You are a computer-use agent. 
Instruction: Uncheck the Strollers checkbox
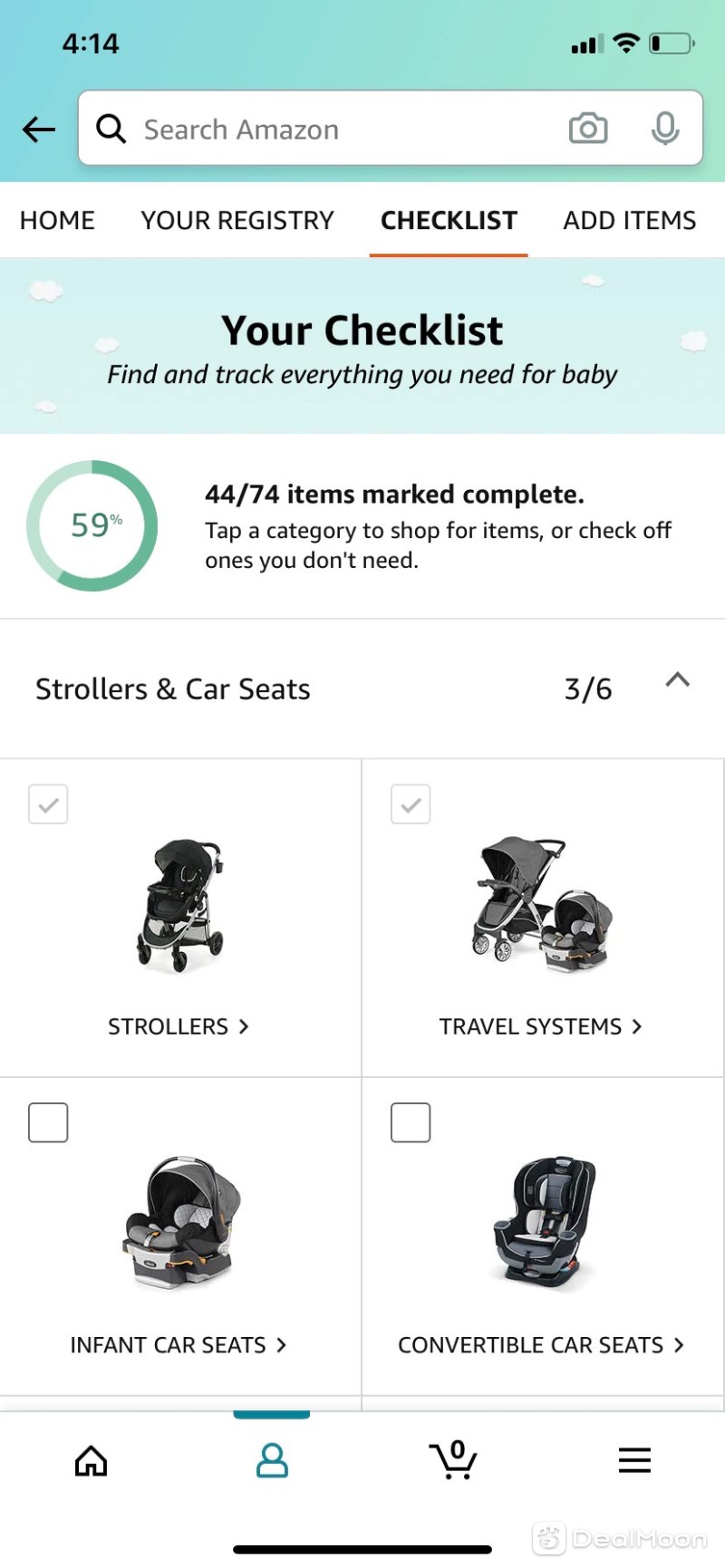(48, 804)
